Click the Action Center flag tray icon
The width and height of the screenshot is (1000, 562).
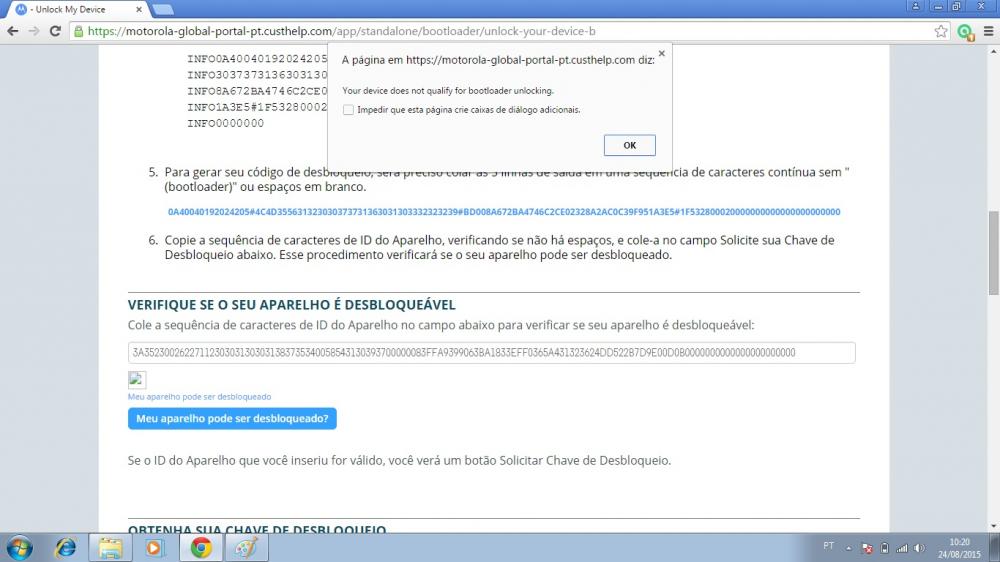(x=867, y=548)
